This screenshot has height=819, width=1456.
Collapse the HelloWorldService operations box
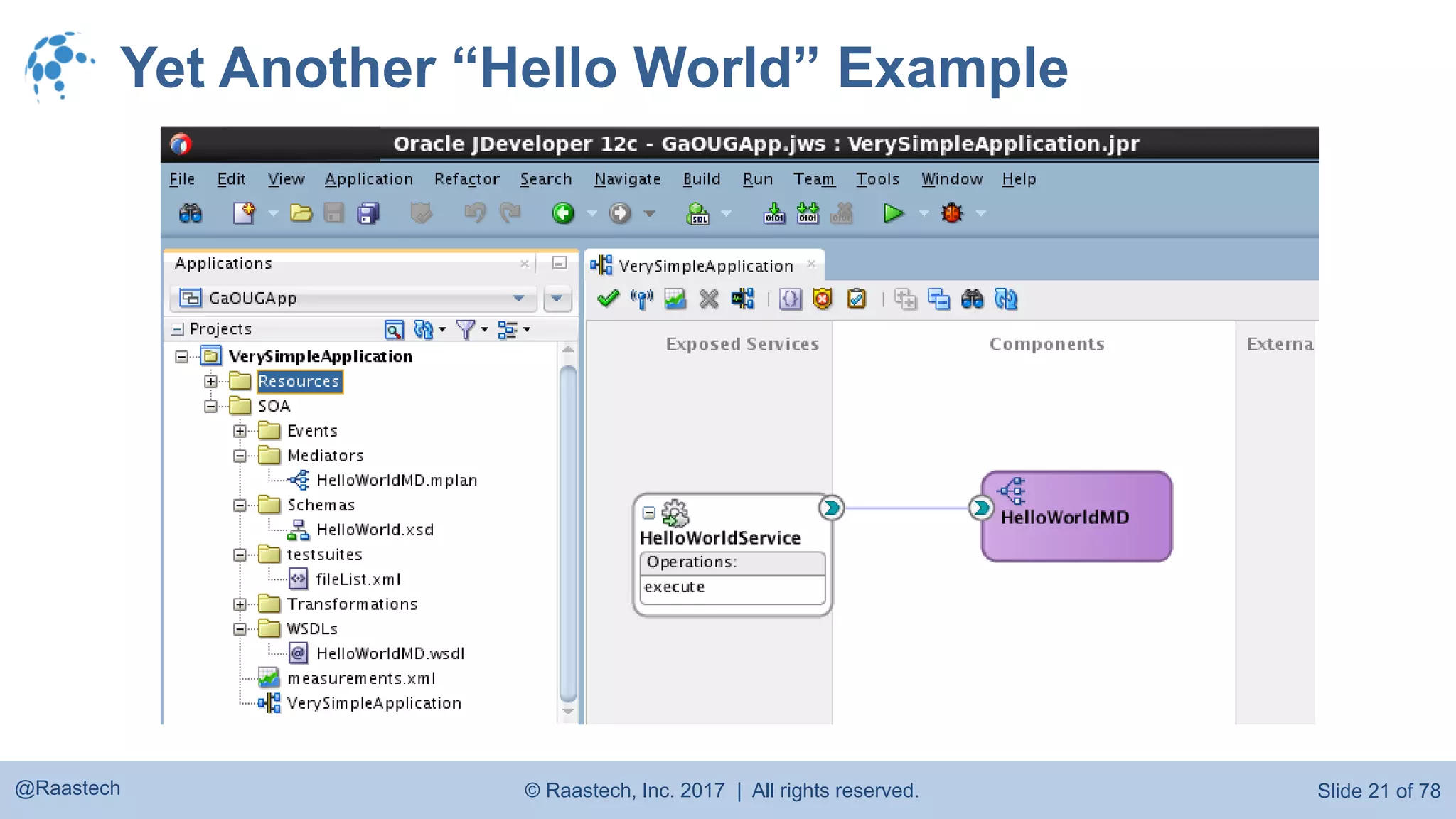click(x=648, y=512)
